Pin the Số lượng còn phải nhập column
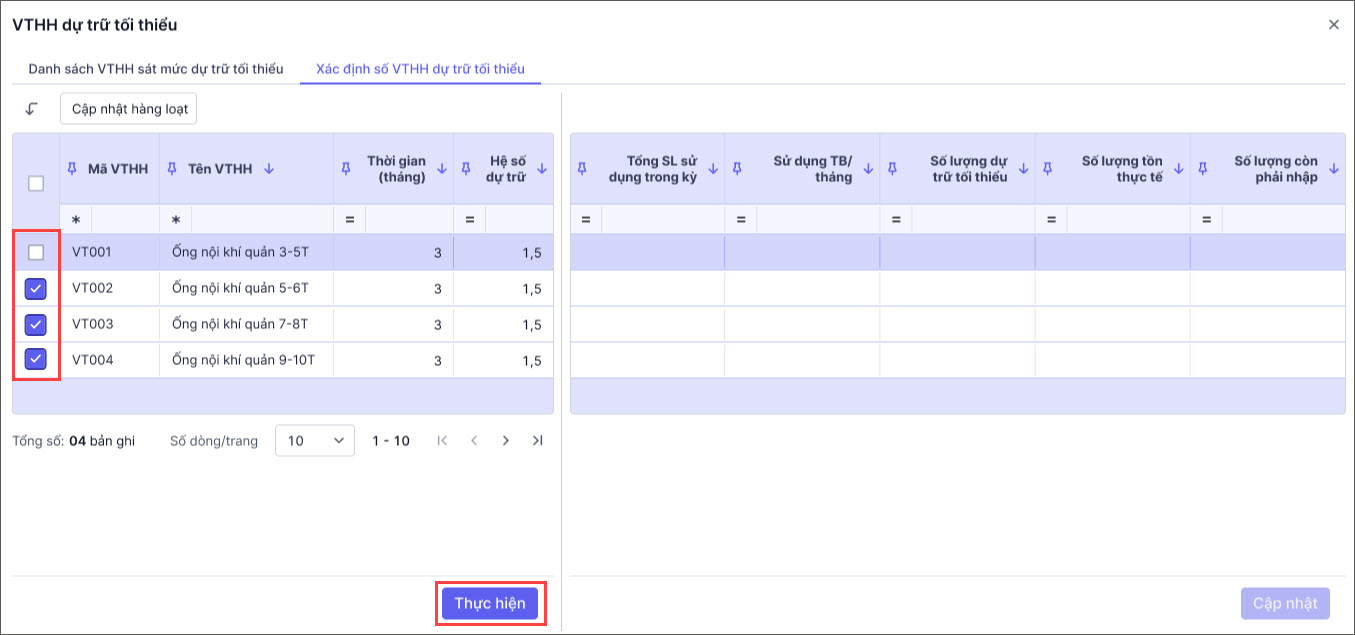Screen dimensions: 1355x635 coord(1204,169)
